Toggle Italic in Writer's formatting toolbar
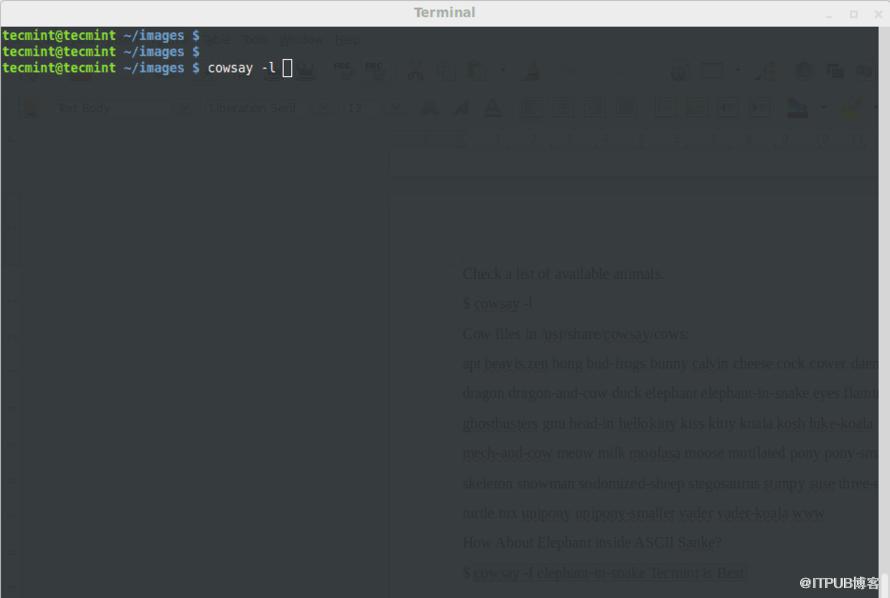Image resolution: width=890 pixels, height=598 pixels. [x=461, y=108]
